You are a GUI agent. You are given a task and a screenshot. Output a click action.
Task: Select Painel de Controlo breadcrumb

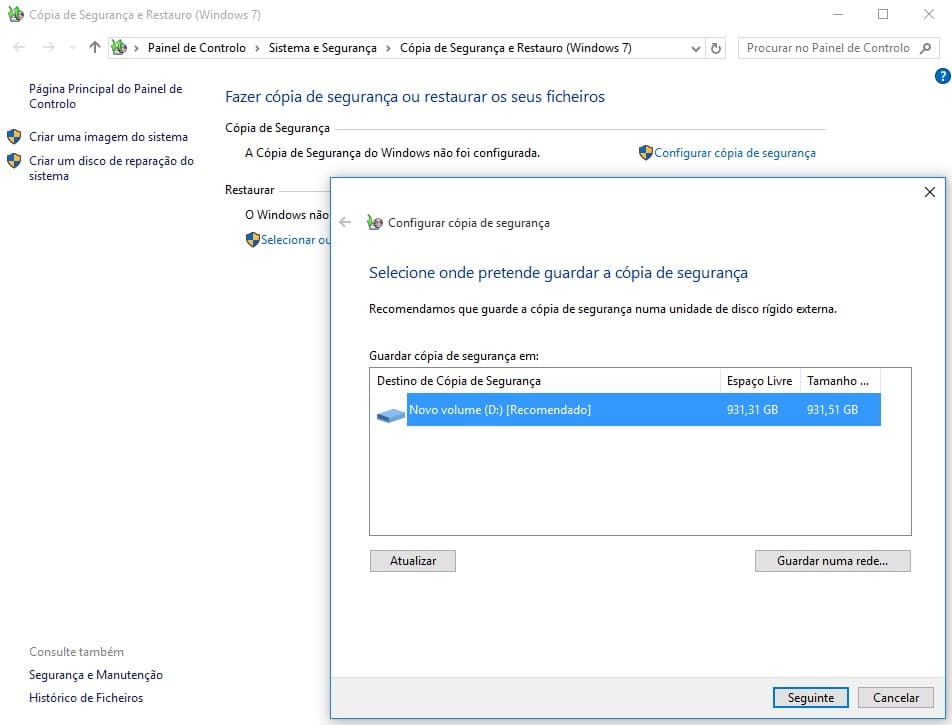click(x=197, y=48)
